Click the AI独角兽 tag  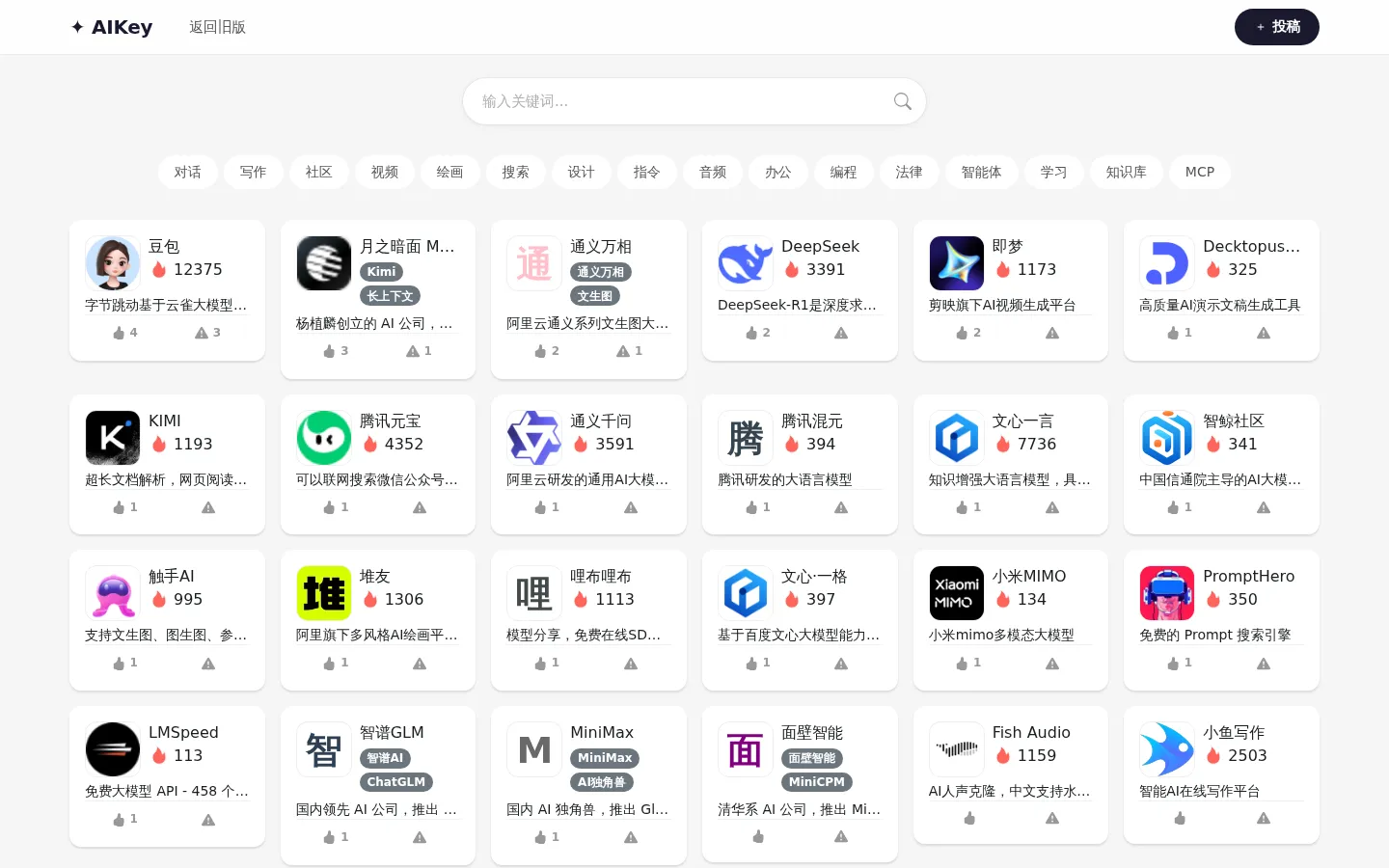(x=602, y=782)
